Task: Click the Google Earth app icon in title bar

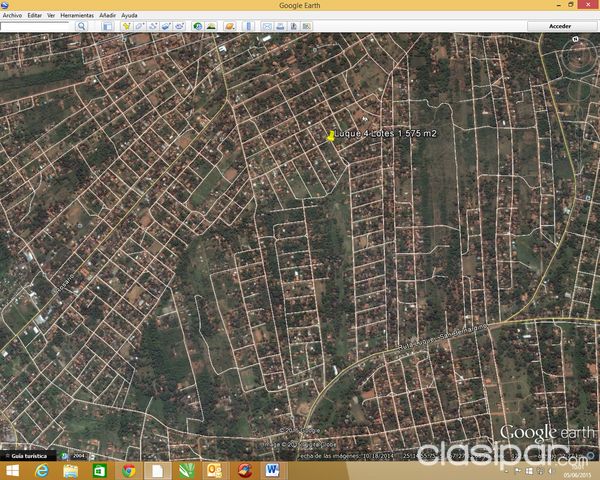Action: pyautogui.click(x=5, y=5)
